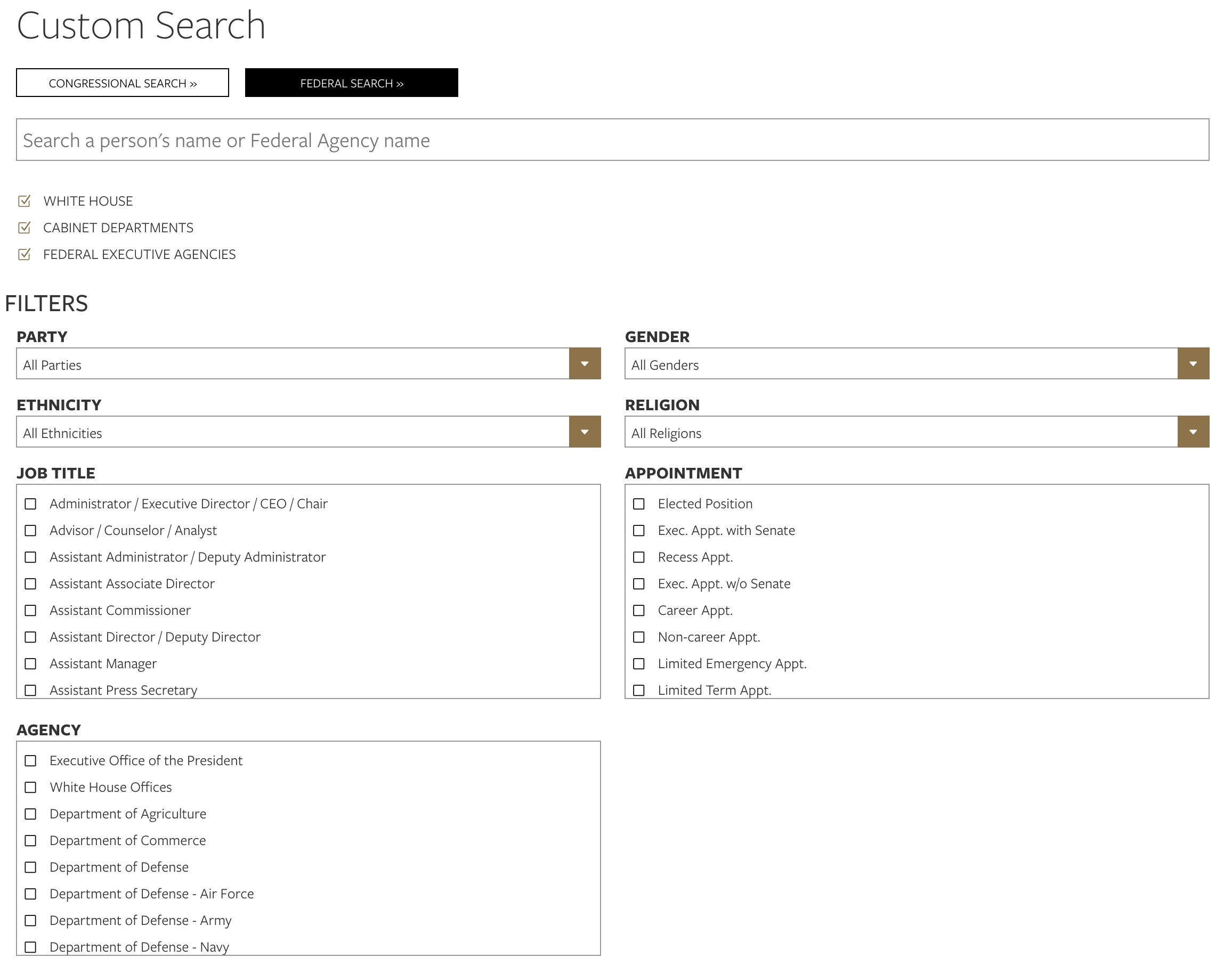The image size is (1232, 974).
Task: Uncheck the Cabinet Departments checkbox
Action: click(x=25, y=228)
